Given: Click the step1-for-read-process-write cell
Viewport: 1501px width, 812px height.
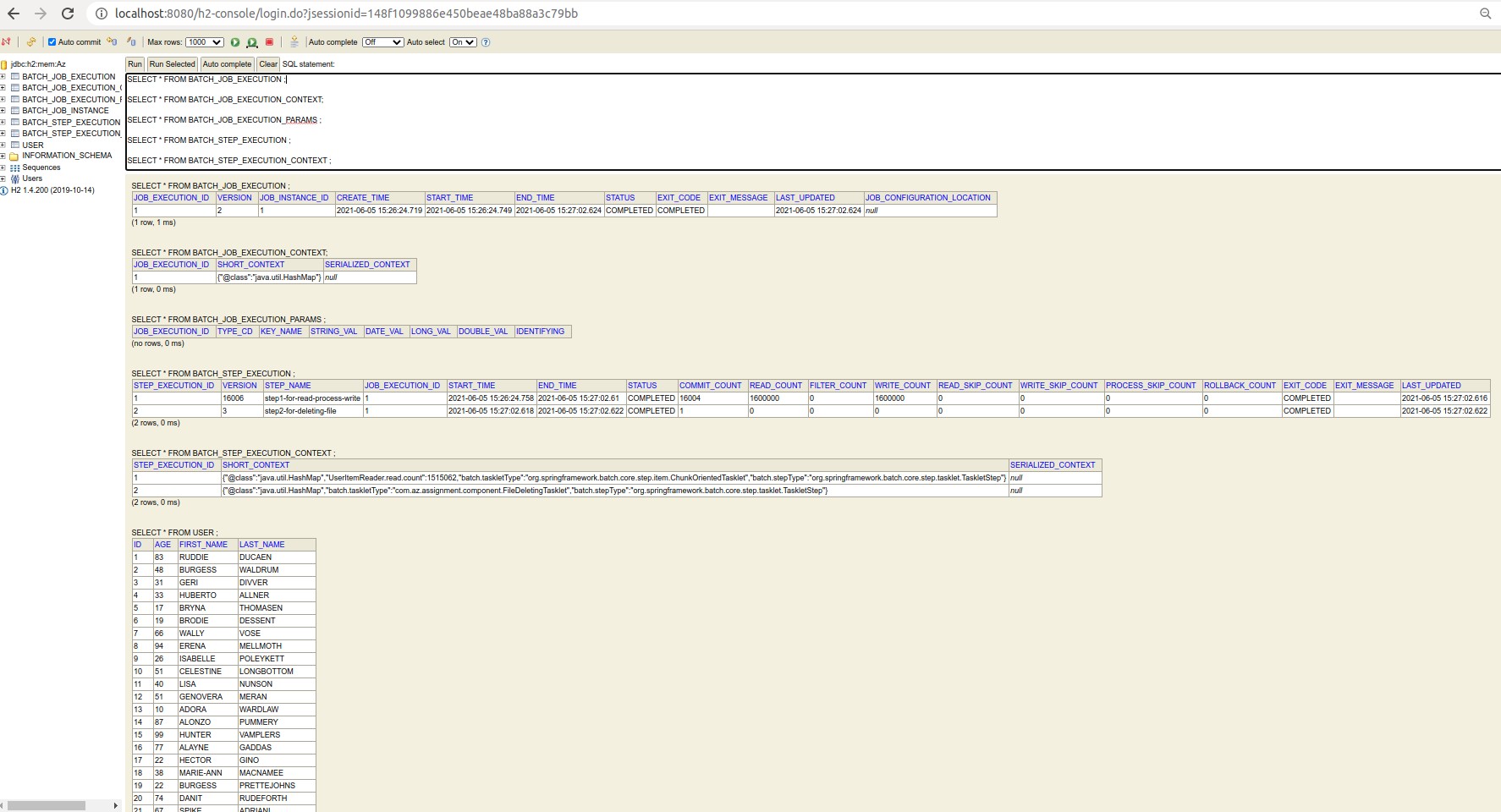Looking at the screenshot, I should (x=312, y=398).
